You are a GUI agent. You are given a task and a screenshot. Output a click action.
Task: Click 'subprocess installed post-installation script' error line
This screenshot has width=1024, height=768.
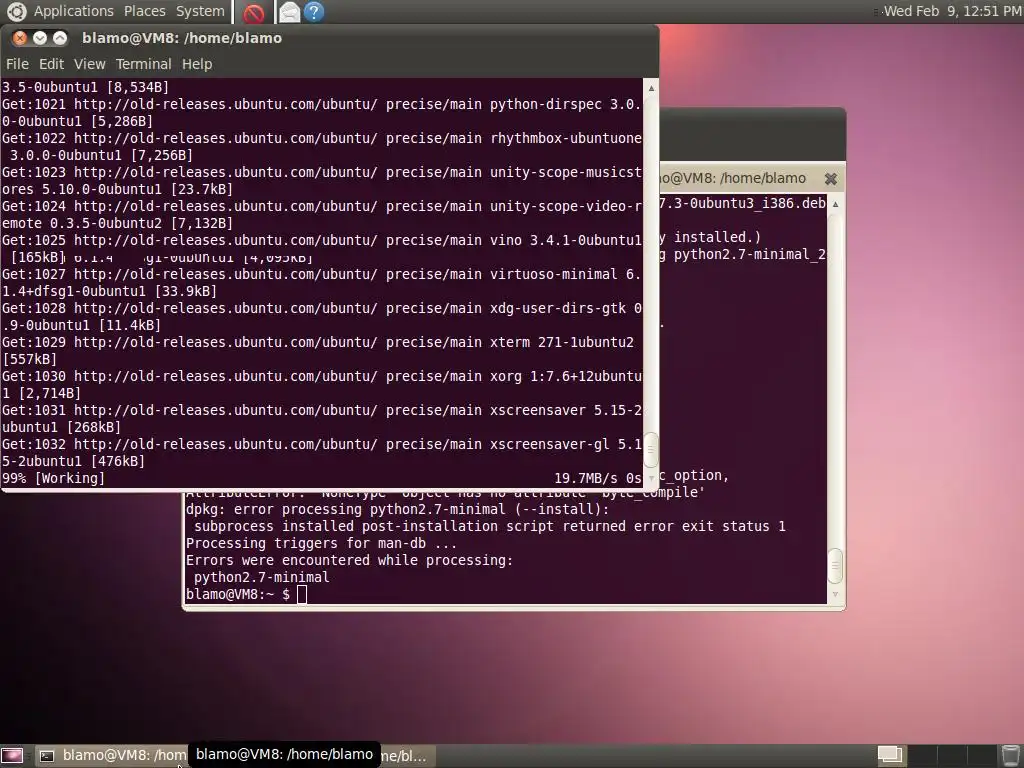point(490,526)
